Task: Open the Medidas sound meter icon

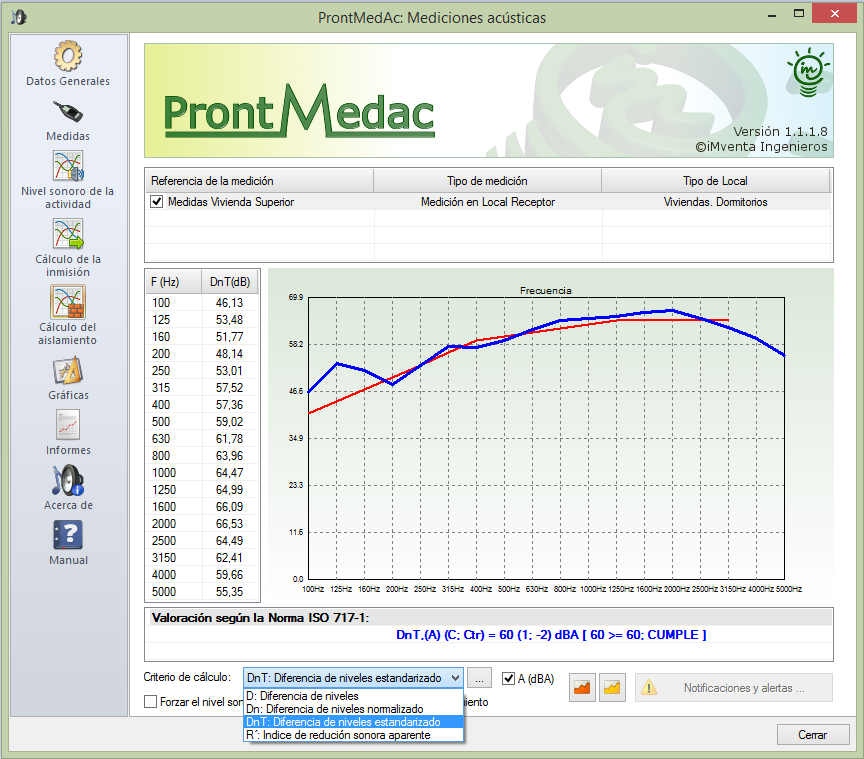Action: (x=68, y=112)
